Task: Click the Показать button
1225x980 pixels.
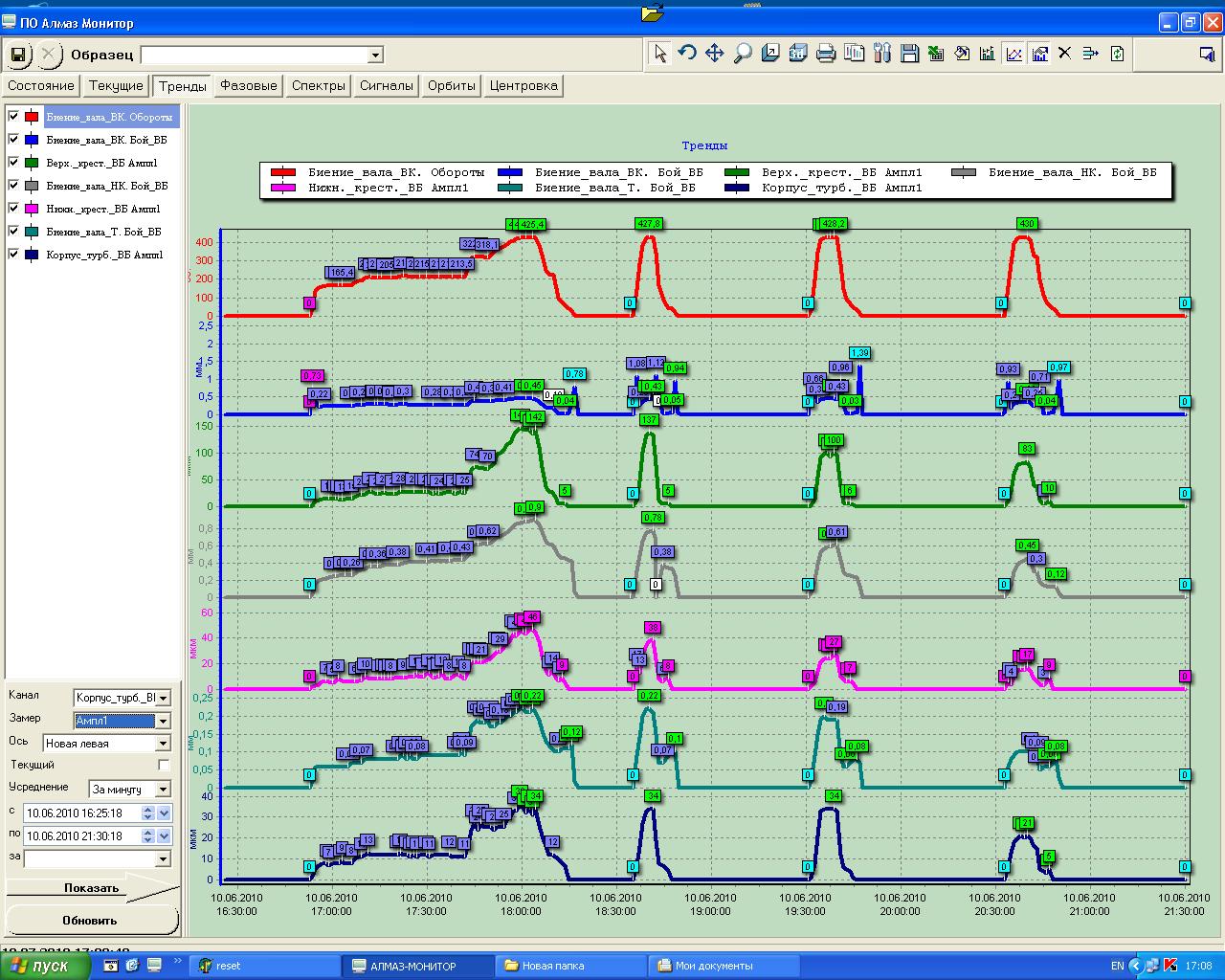Action: [x=92, y=888]
